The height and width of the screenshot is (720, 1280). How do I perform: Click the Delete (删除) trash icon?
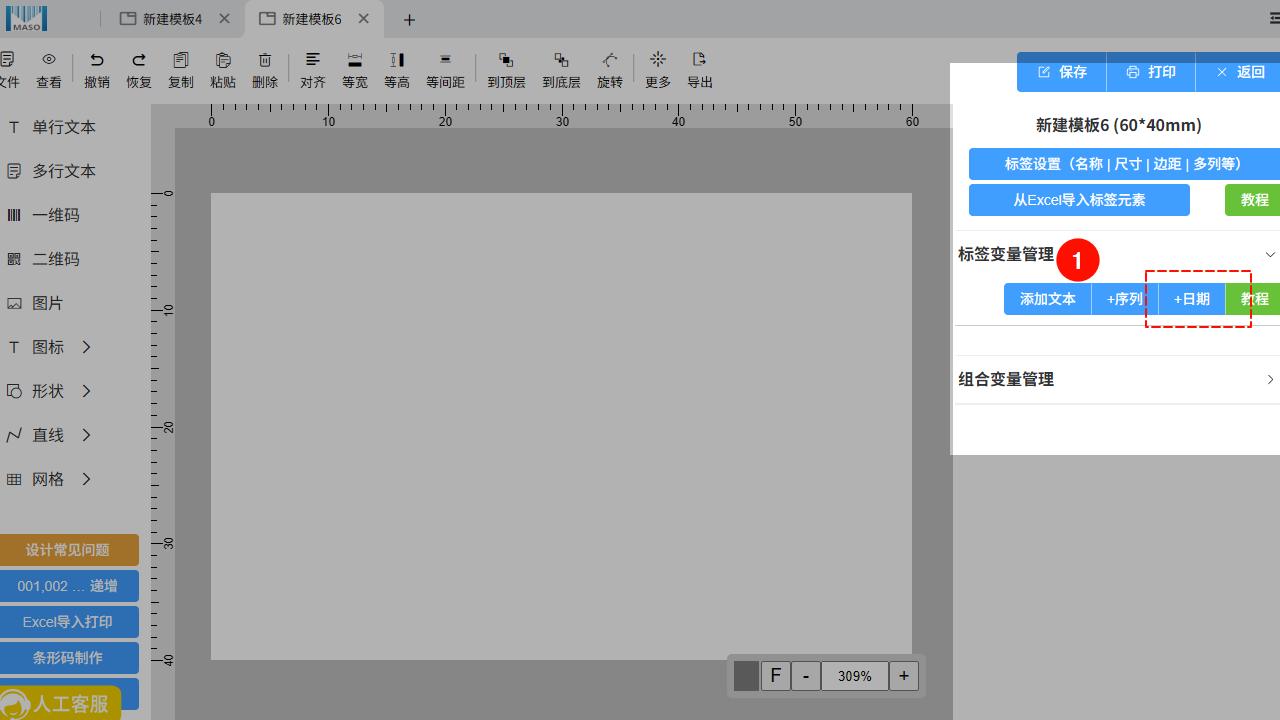[x=265, y=61]
